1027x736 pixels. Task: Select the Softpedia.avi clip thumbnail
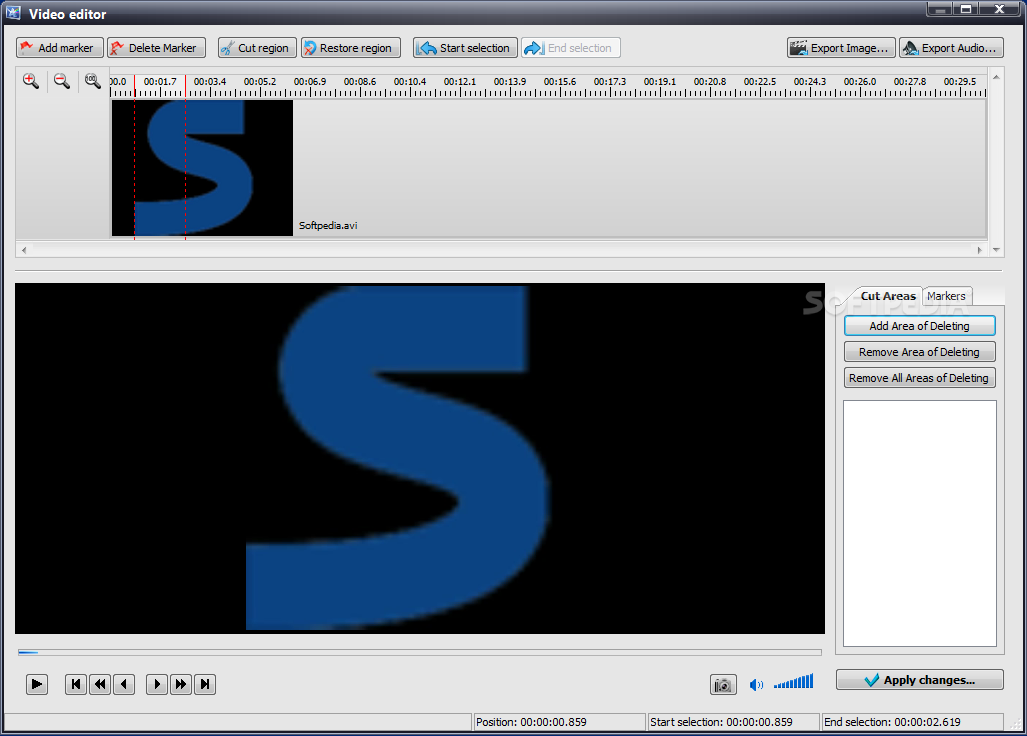click(x=202, y=168)
